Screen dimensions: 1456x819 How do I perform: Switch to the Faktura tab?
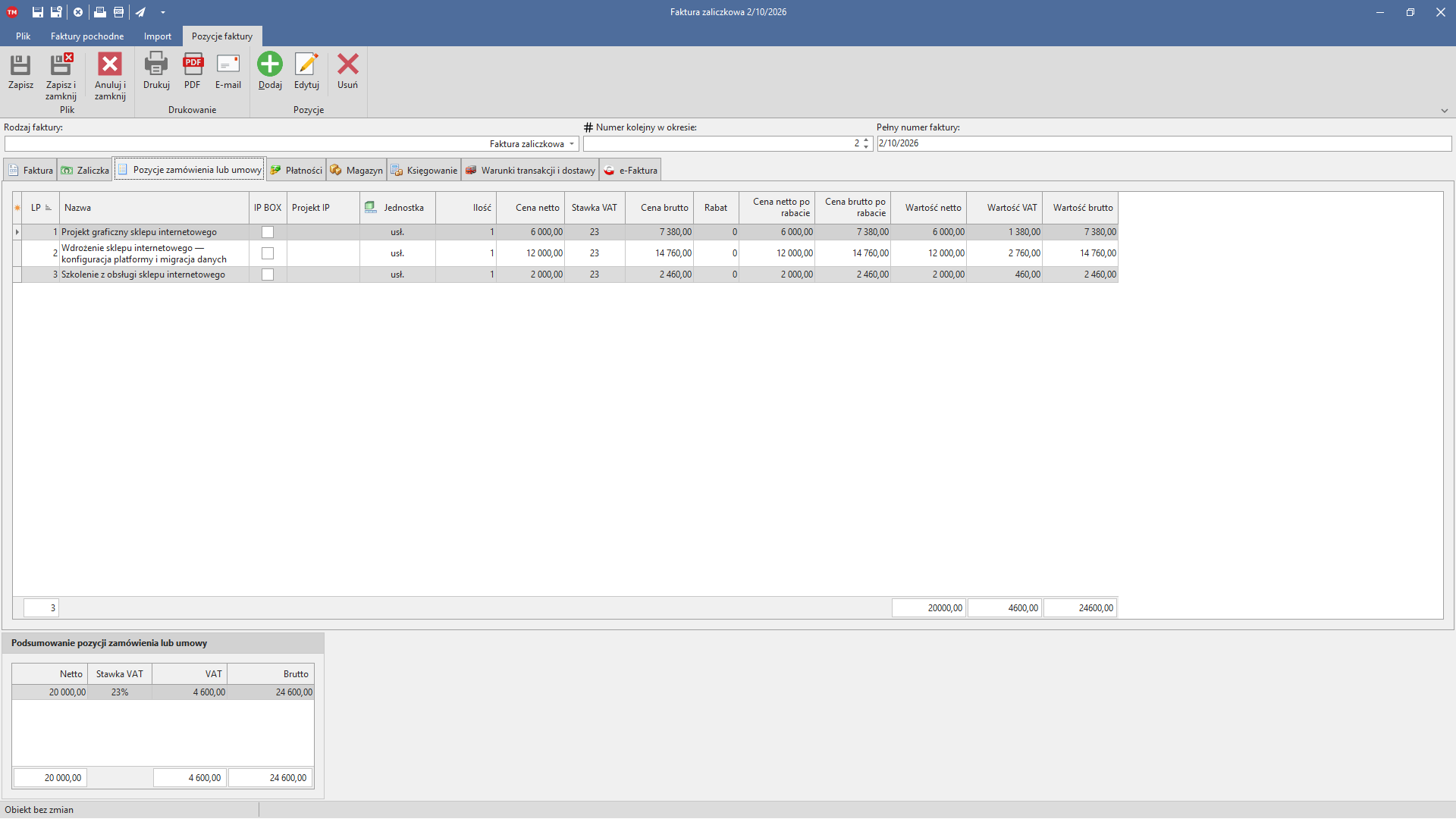tap(31, 171)
